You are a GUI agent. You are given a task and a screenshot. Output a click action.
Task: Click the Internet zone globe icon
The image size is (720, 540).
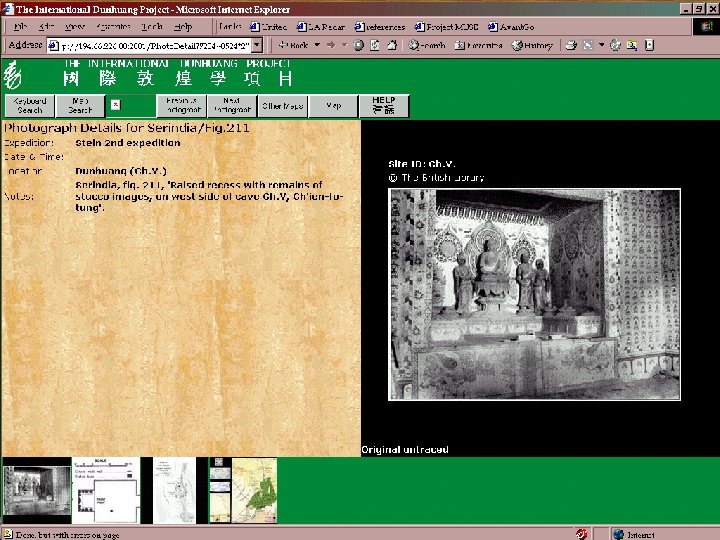click(x=619, y=534)
